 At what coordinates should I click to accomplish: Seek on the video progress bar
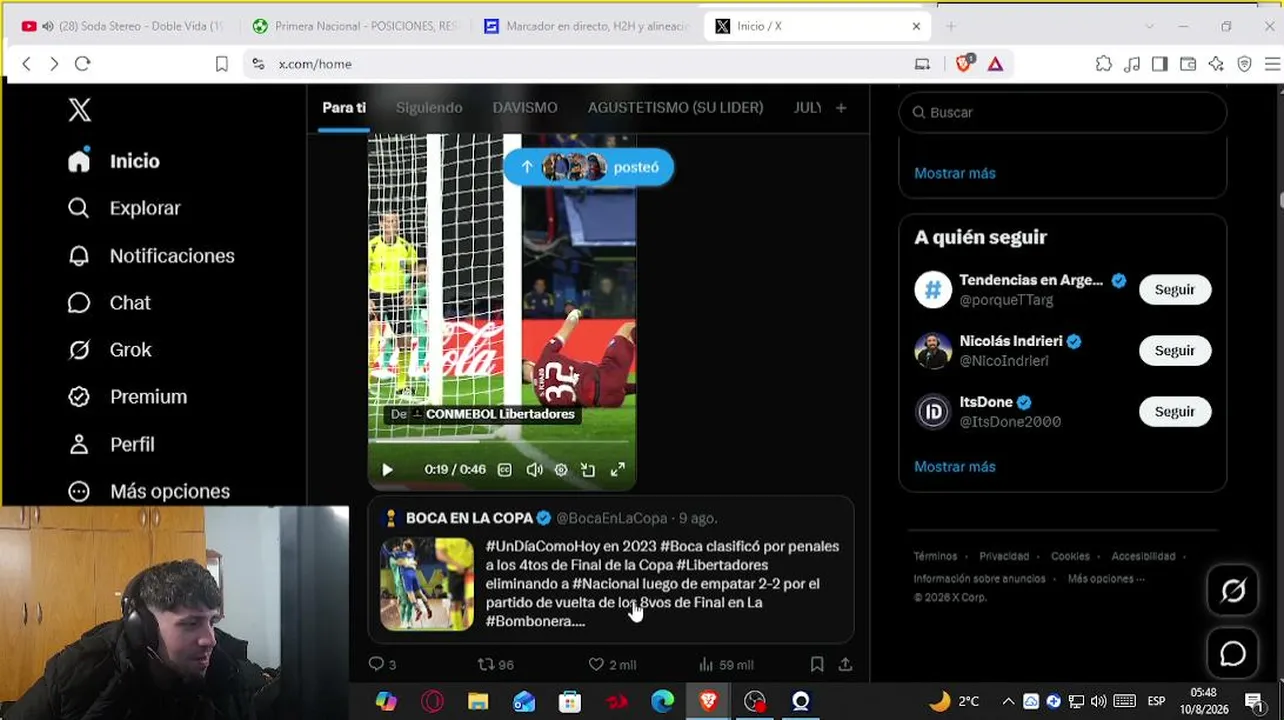click(502, 441)
